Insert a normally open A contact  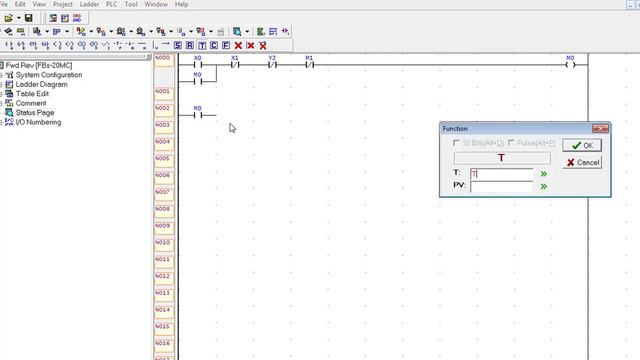[x=9, y=45]
